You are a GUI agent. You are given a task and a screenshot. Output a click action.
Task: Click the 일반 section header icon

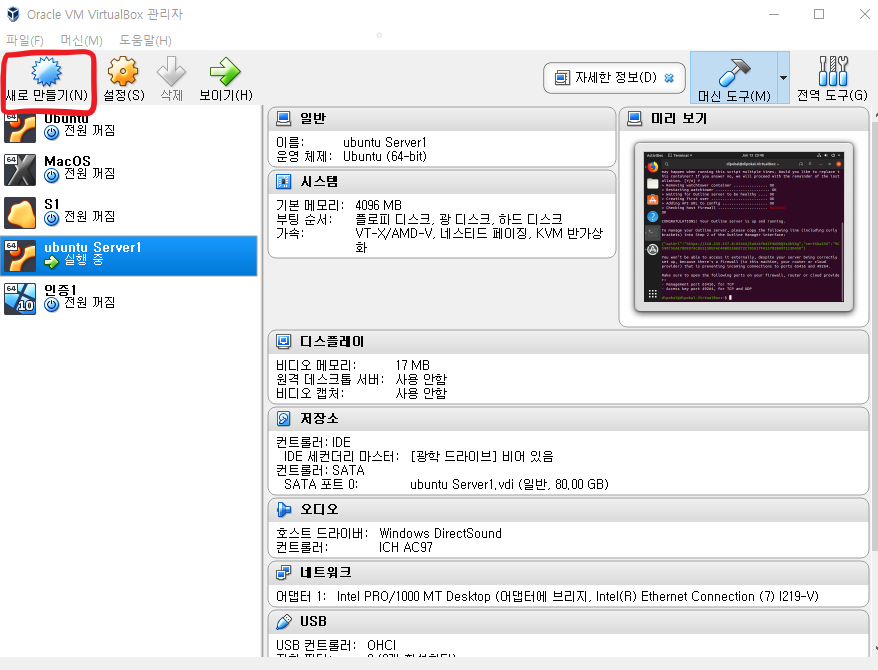click(284, 119)
